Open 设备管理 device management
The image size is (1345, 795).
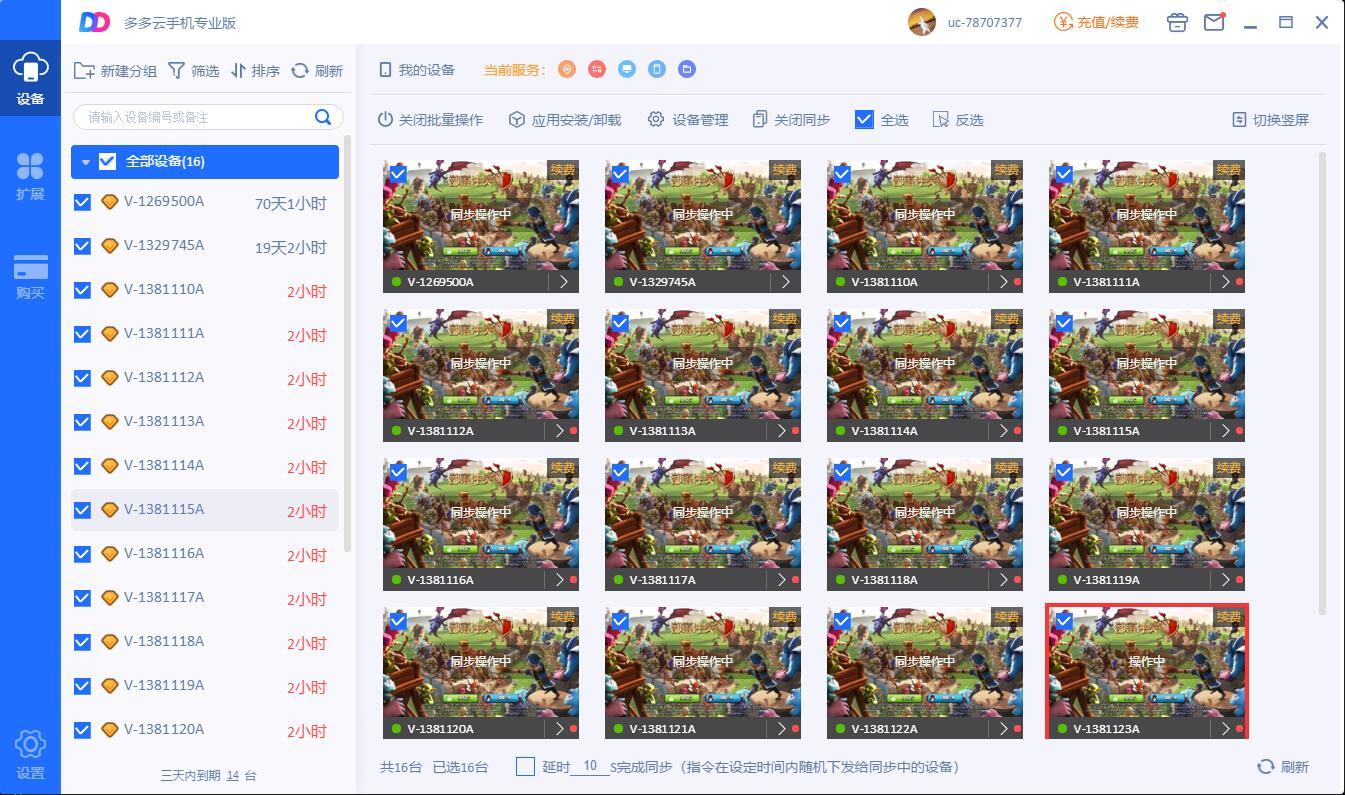(x=688, y=120)
